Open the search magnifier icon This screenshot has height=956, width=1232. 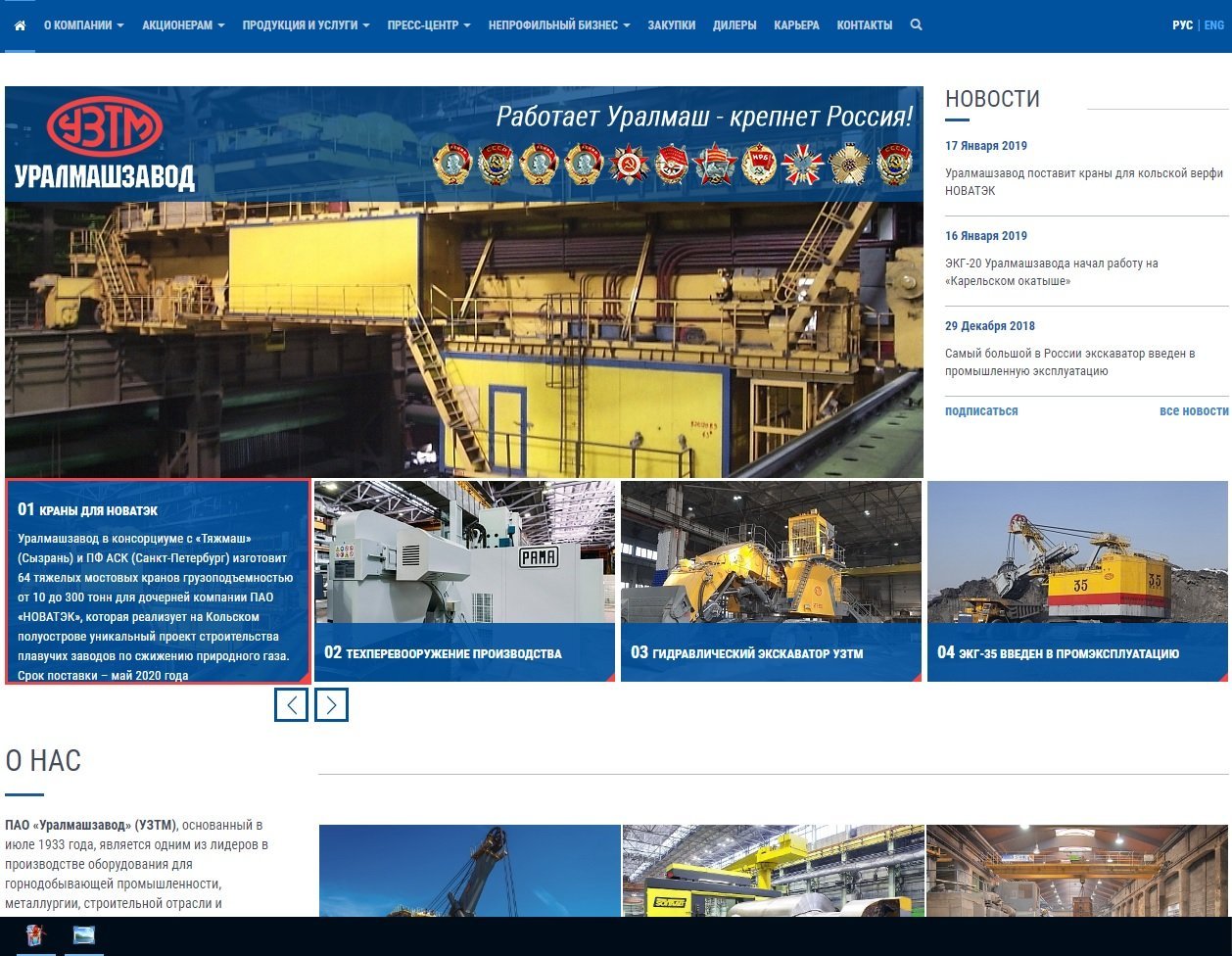point(916,25)
